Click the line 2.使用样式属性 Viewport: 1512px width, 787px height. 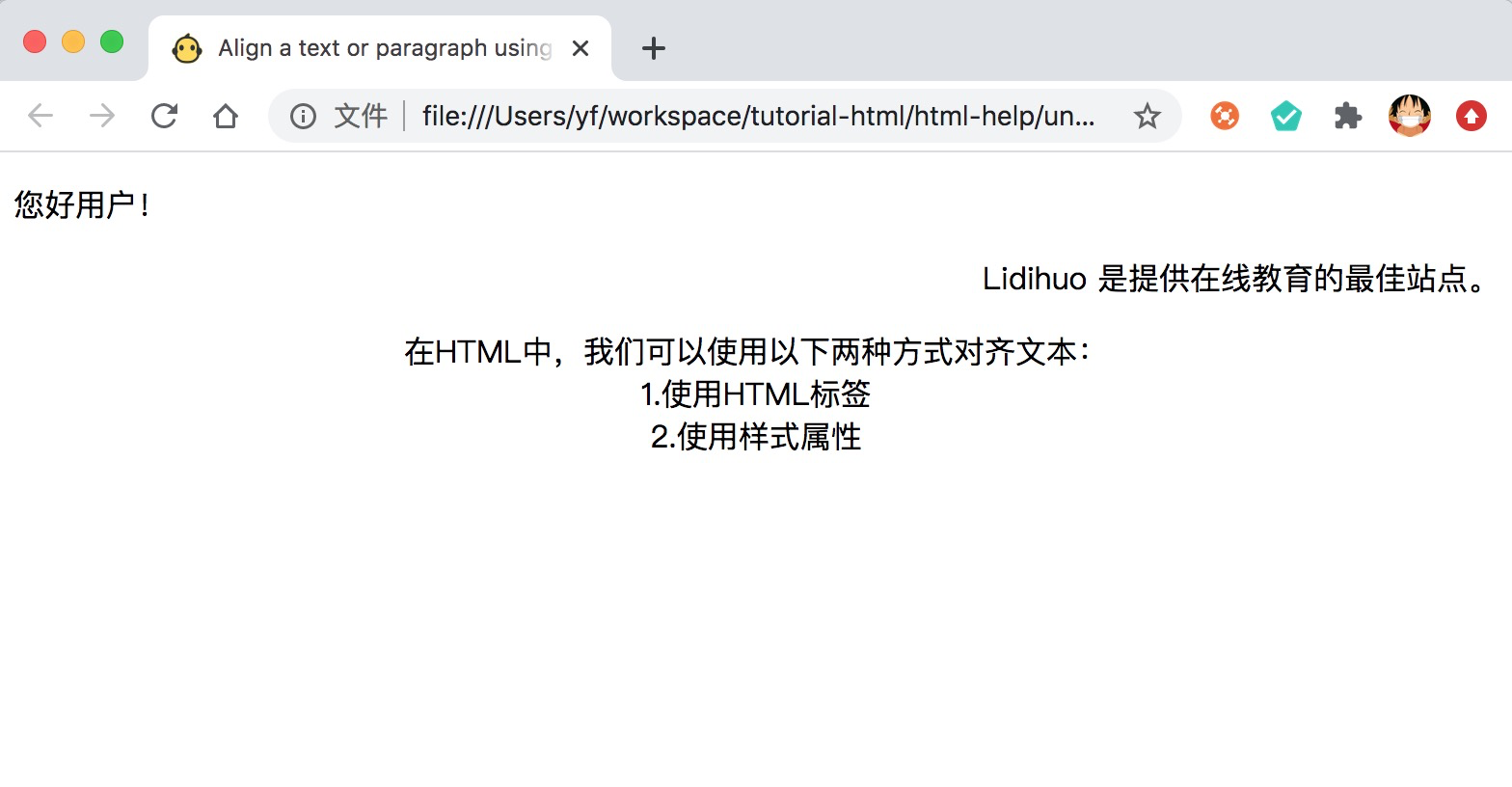tap(756, 437)
